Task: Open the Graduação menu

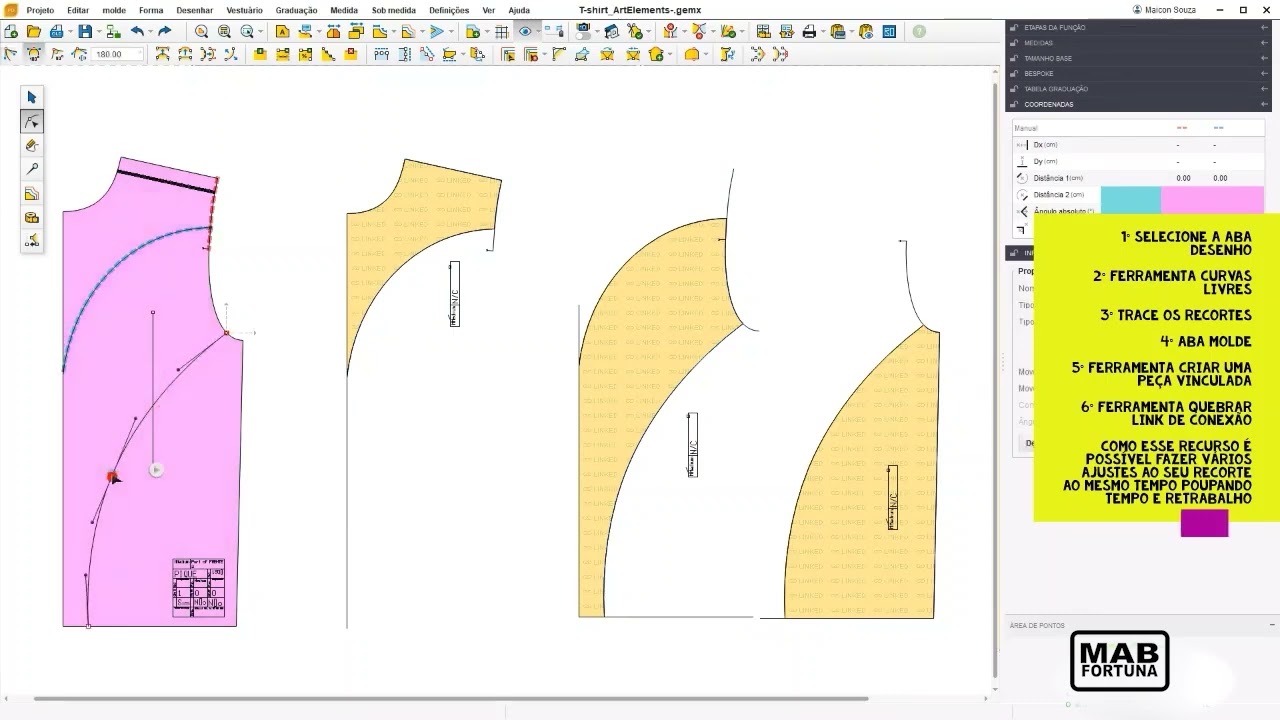Action: coord(297,10)
